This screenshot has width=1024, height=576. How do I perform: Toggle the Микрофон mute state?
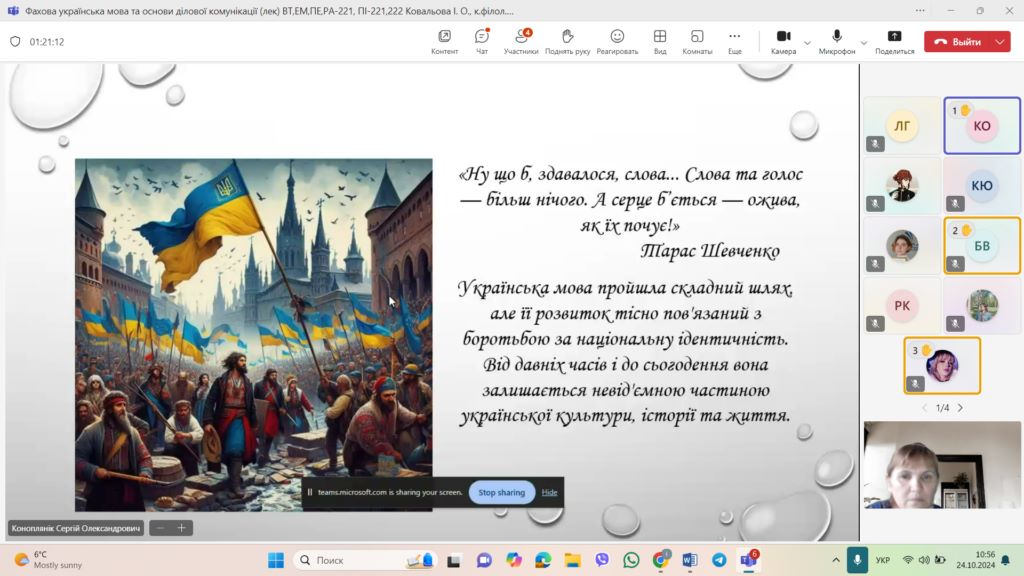837,41
